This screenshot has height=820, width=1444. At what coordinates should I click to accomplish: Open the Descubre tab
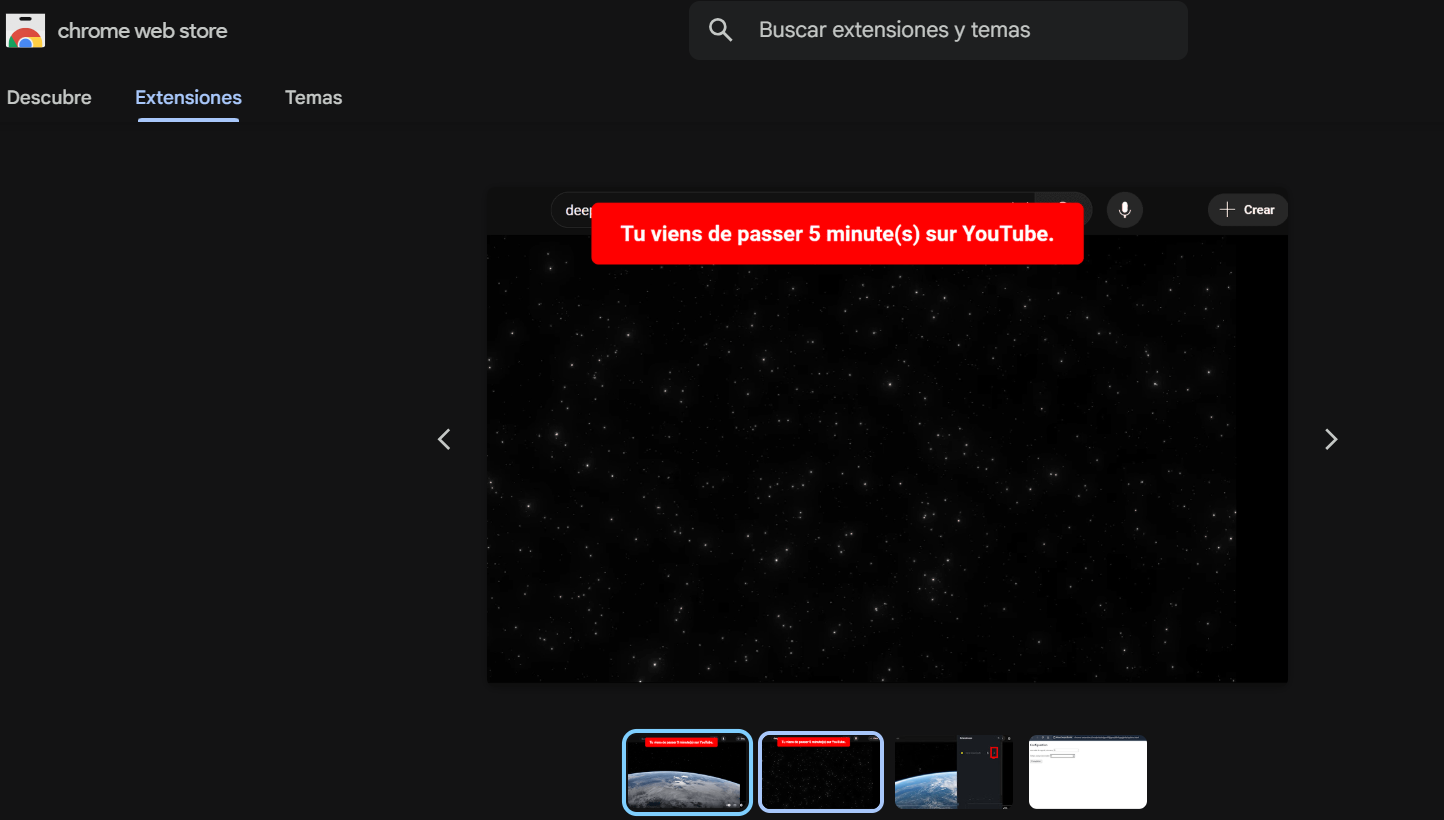point(49,98)
